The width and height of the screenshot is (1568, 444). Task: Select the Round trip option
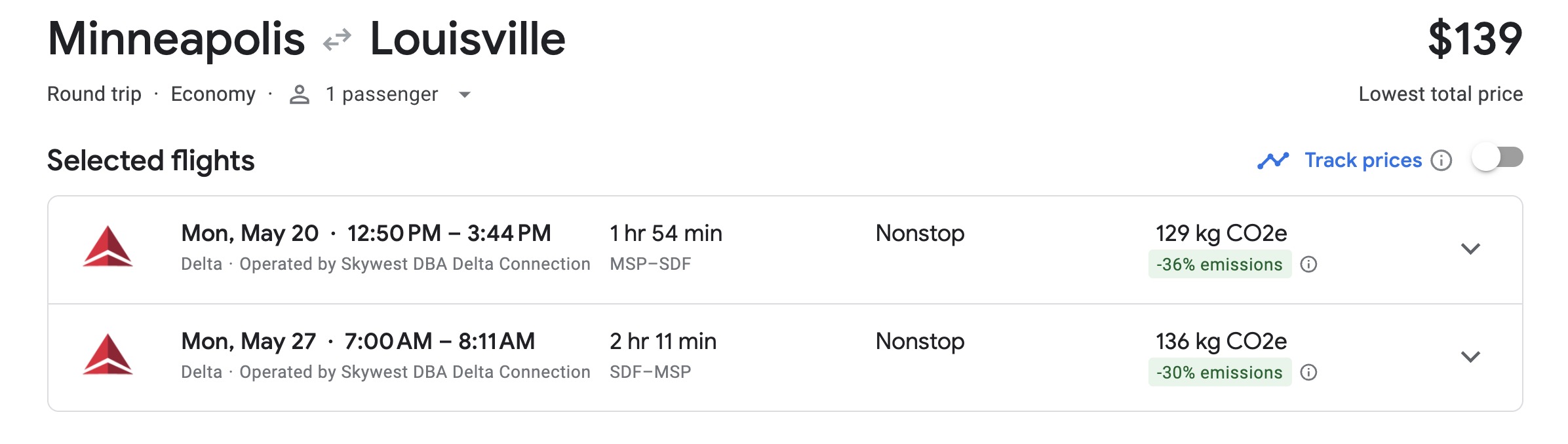pos(94,94)
